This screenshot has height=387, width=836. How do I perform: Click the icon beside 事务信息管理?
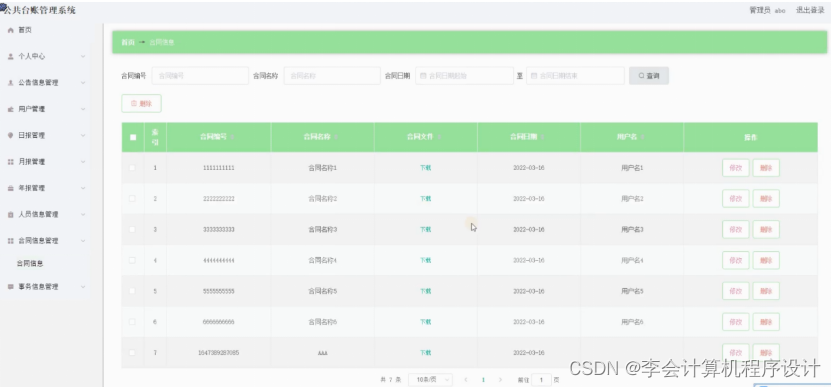10,287
